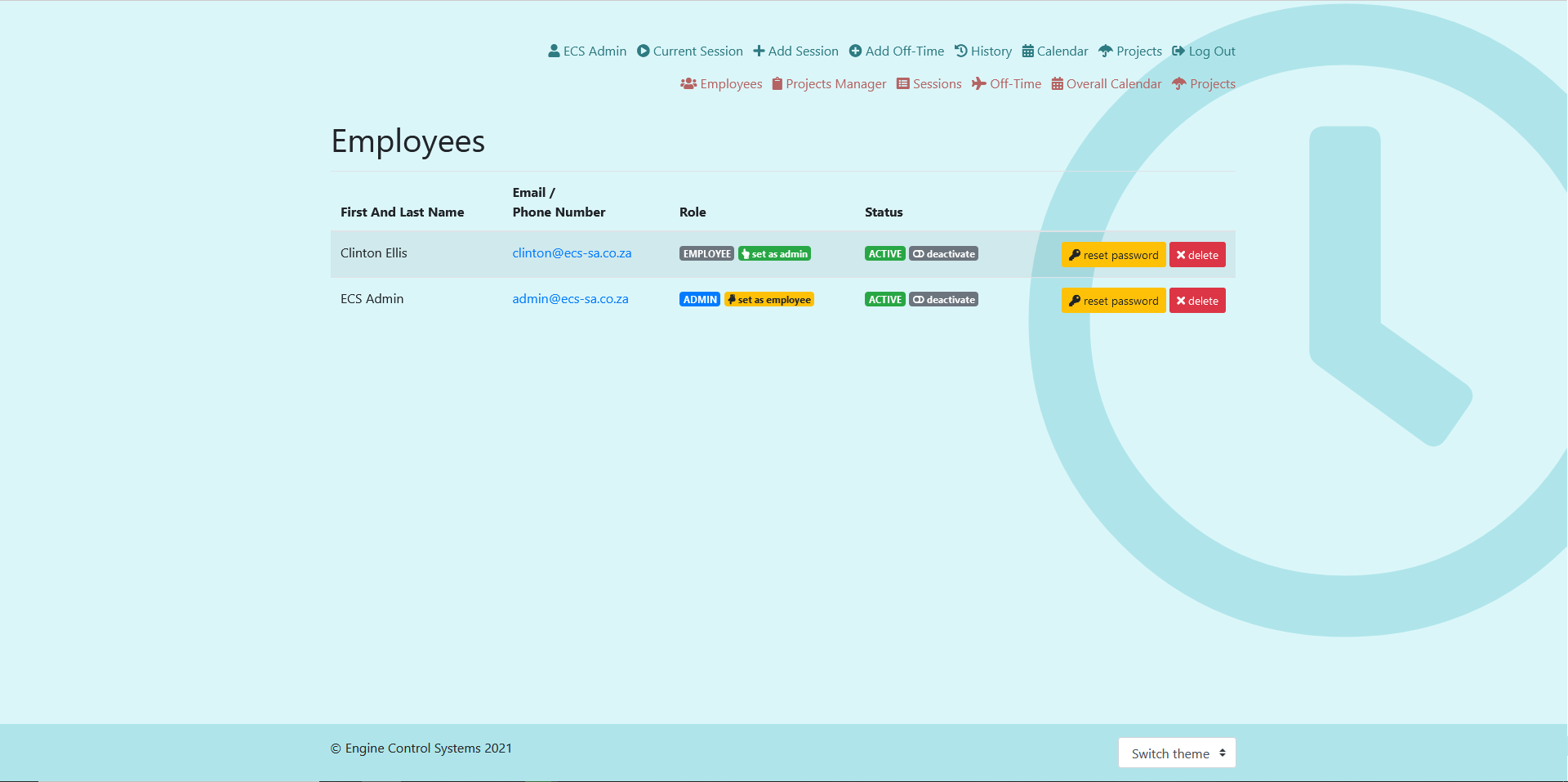The width and height of the screenshot is (1568, 782).
Task: Open the Switch theme dropdown
Action: click(1176, 753)
